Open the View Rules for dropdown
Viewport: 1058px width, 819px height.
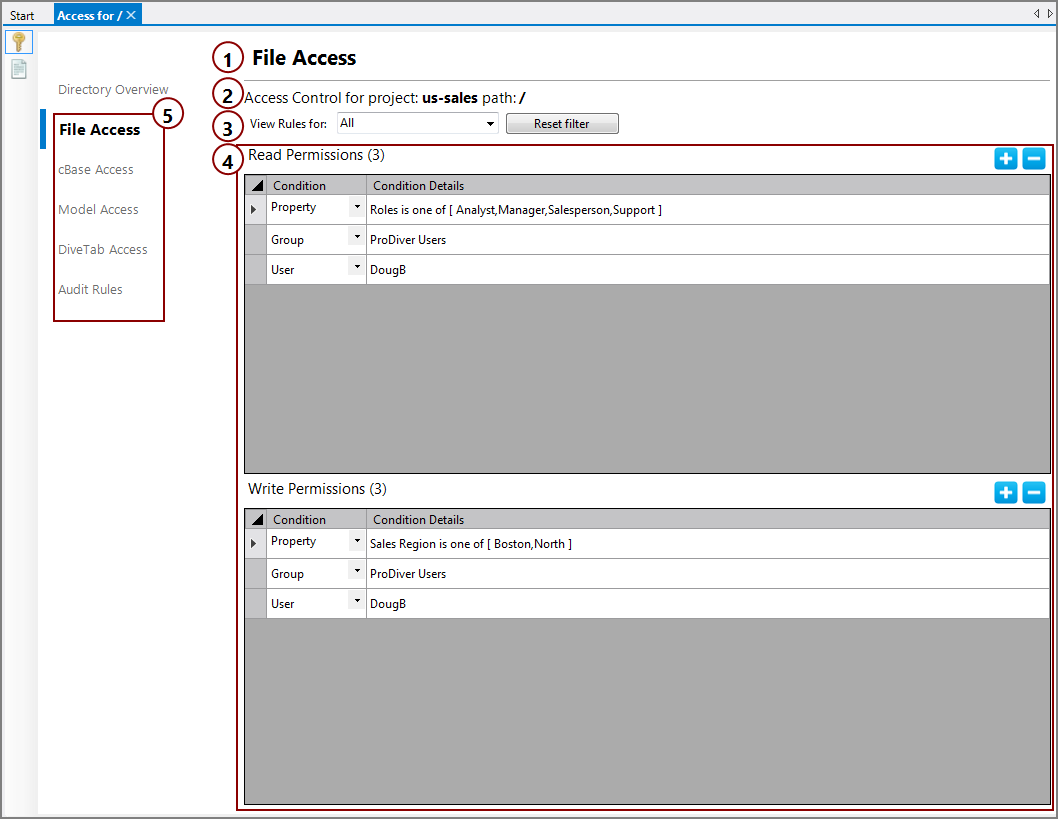(x=489, y=123)
